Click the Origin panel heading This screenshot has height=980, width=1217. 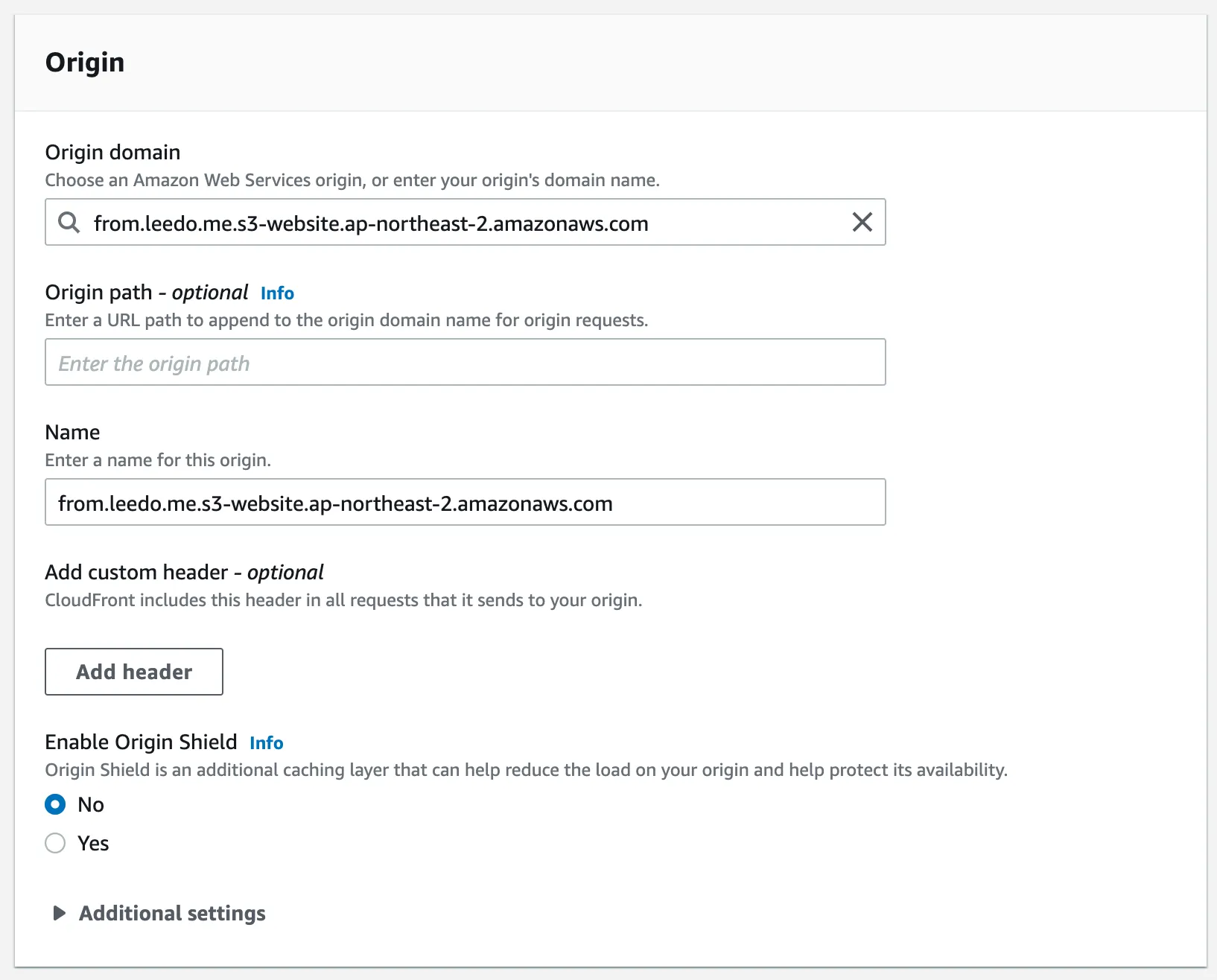click(x=85, y=63)
